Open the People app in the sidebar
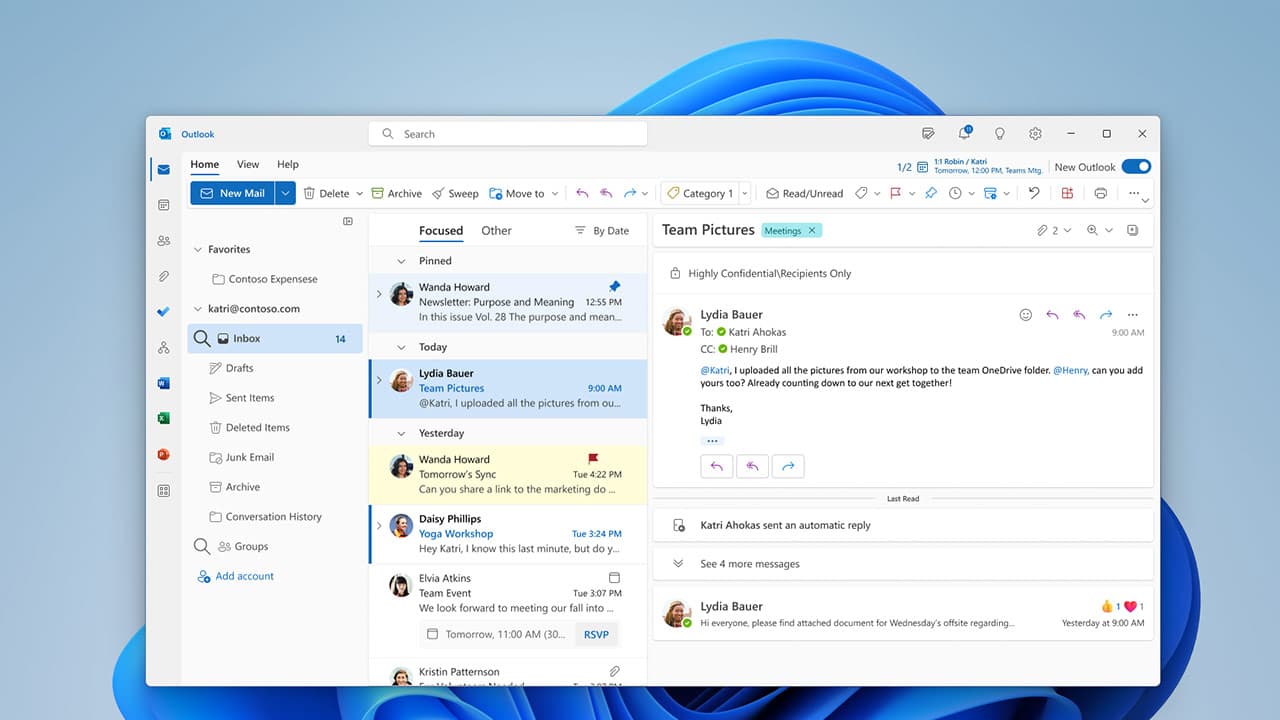The image size is (1280, 720). 163,241
